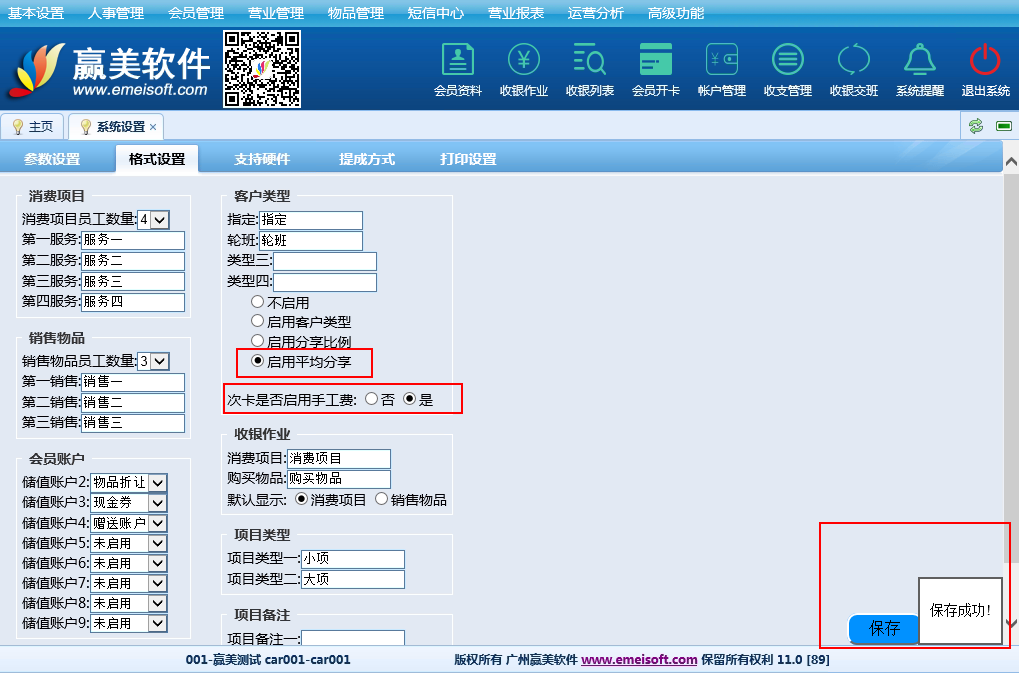Image resolution: width=1019 pixels, height=673 pixels.
Task: Open the 会员资料 member info icon
Action: [x=458, y=68]
